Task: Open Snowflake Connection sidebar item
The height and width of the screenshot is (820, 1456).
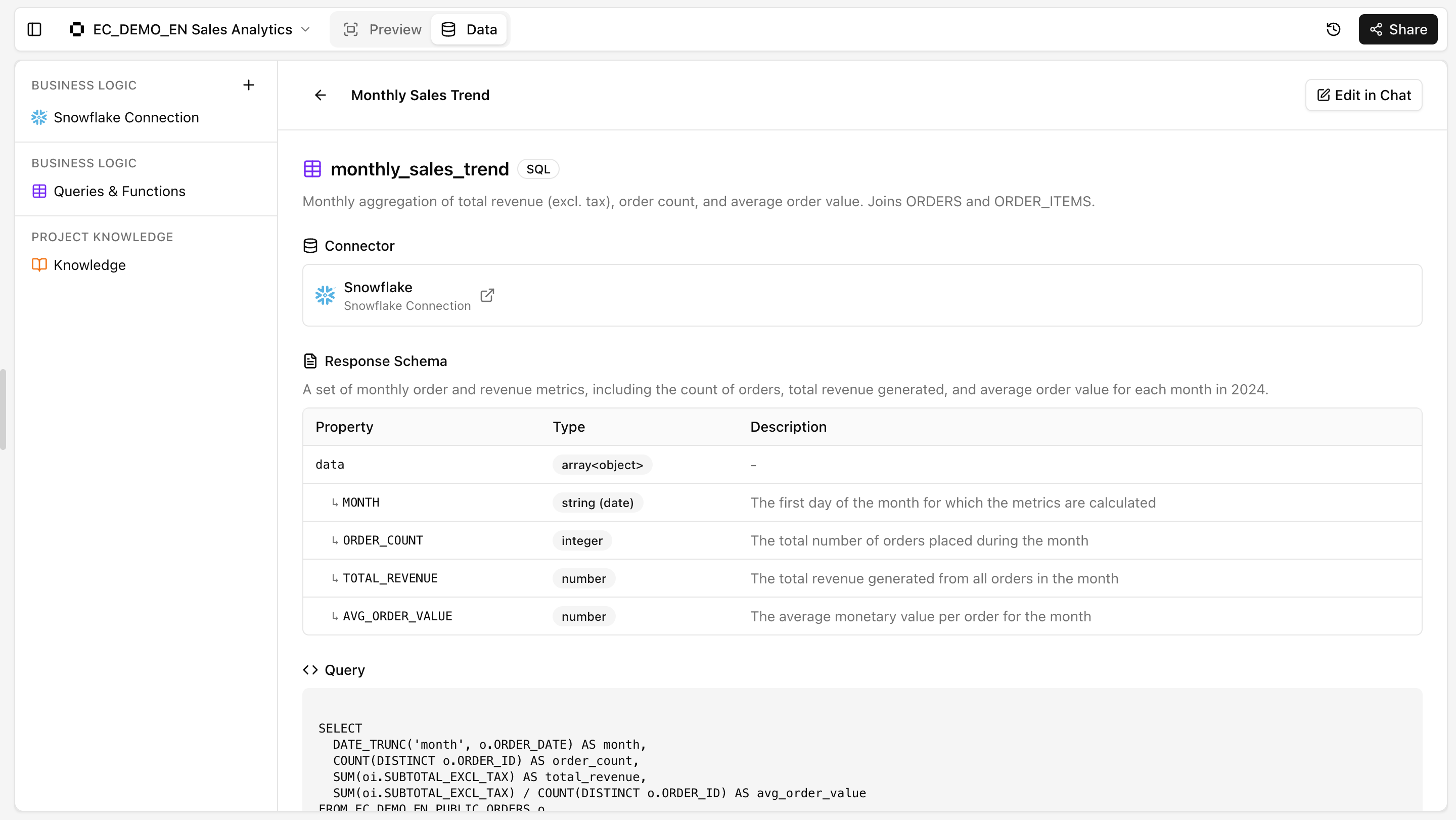Action: (x=126, y=118)
